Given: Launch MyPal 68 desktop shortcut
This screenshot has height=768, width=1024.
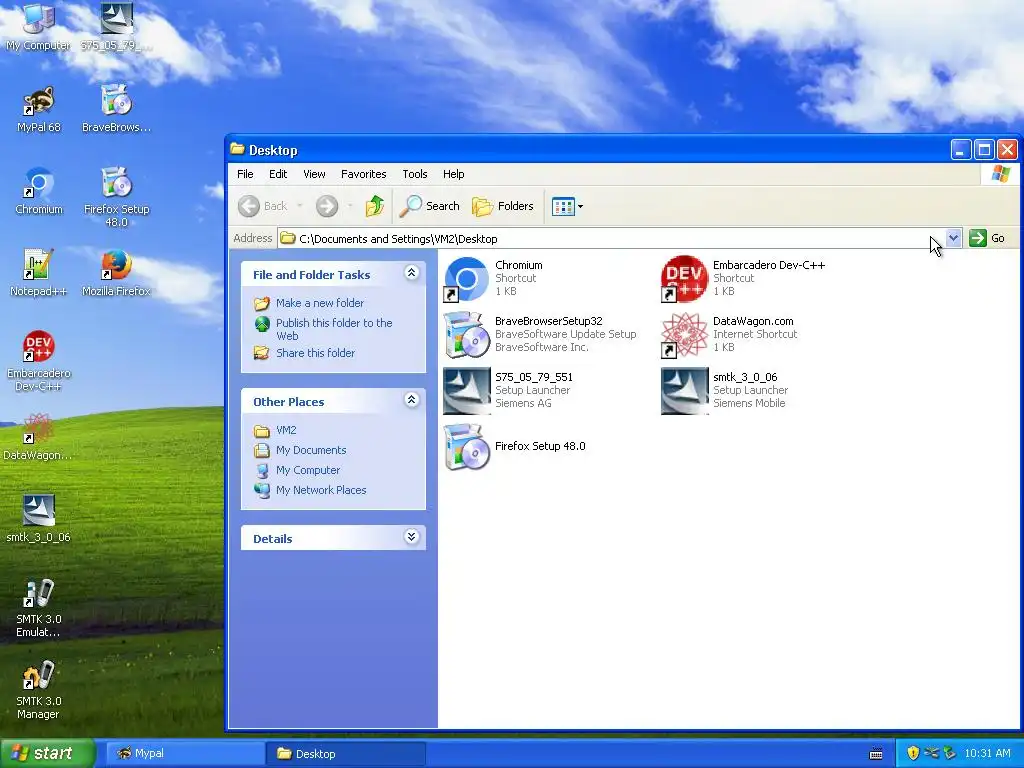Looking at the screenshot, I should tap(39, 109).
